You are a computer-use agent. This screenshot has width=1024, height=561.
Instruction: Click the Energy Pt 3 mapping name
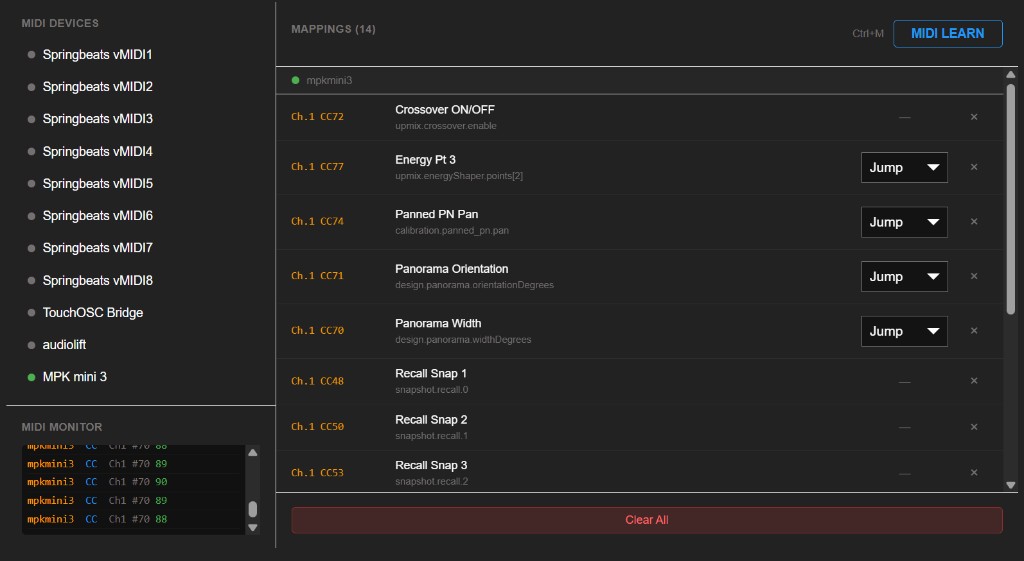(x=425, y=160)
